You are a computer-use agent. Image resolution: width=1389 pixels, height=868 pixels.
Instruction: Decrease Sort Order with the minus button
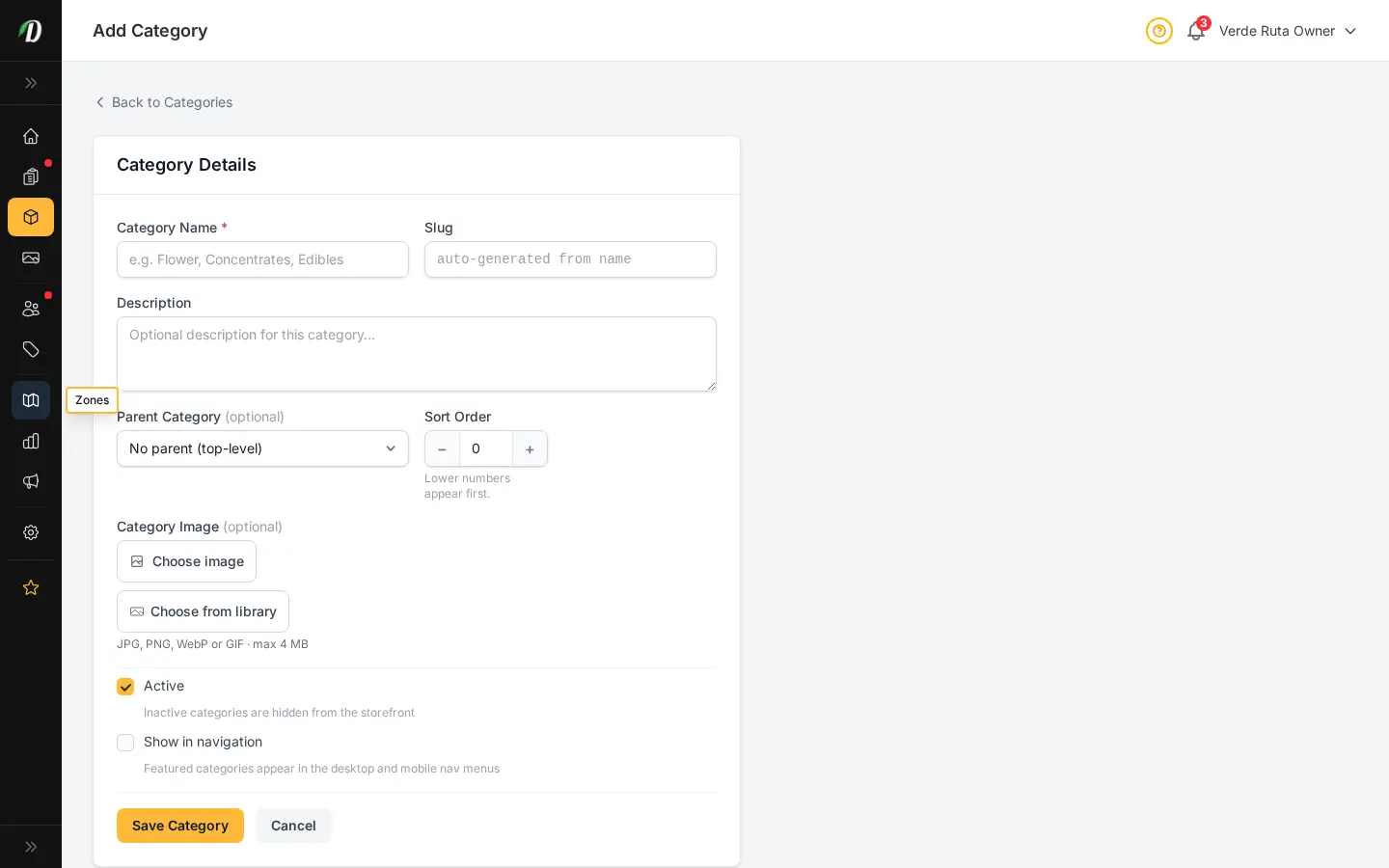coord(442,448)
